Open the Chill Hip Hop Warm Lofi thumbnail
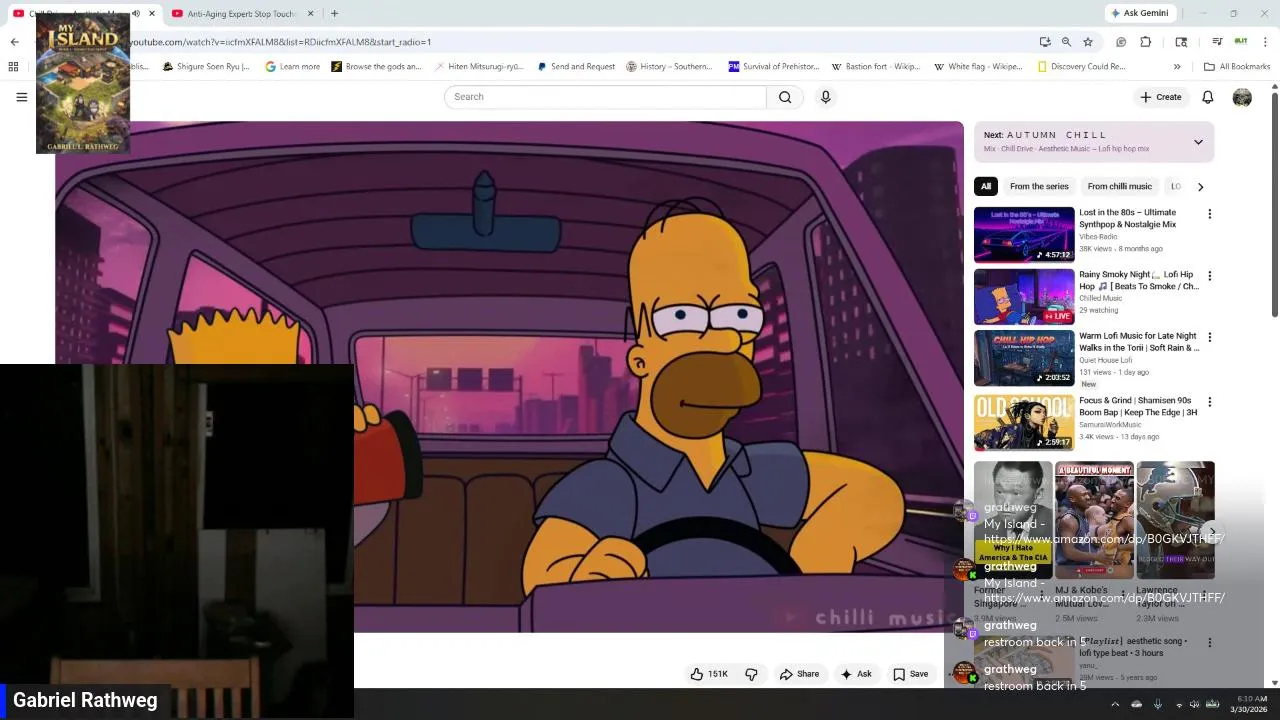 click(1024, 358)
